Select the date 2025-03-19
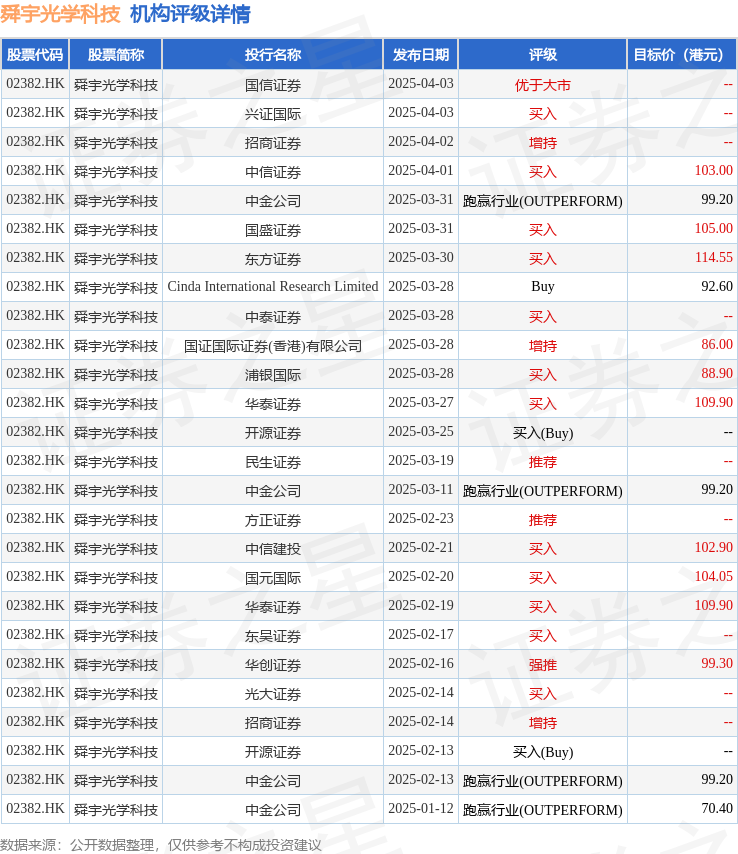Screen dimensions: 738x854 [x=420, y=460]
